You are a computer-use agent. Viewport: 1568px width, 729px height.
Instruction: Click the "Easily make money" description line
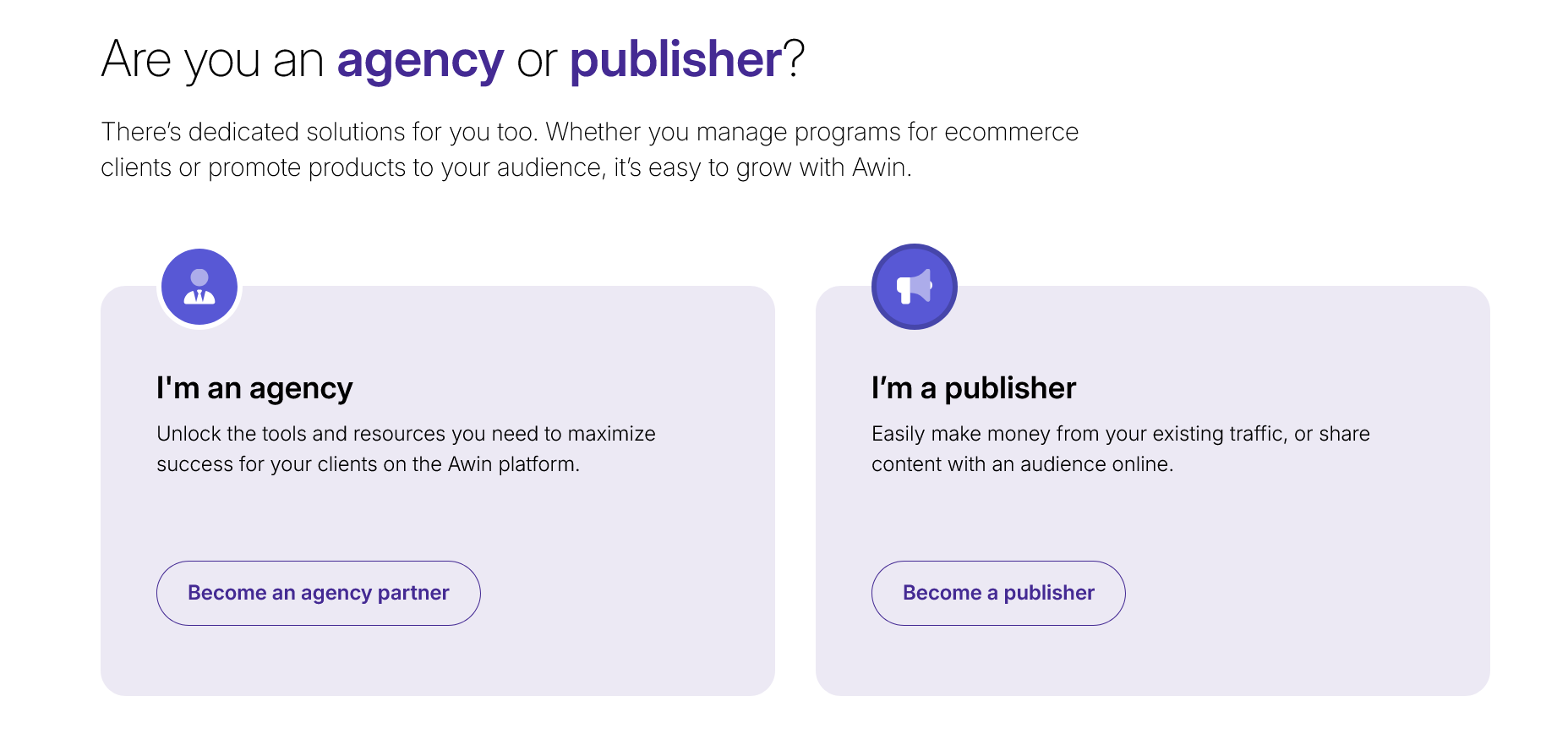coord(1120,434)
